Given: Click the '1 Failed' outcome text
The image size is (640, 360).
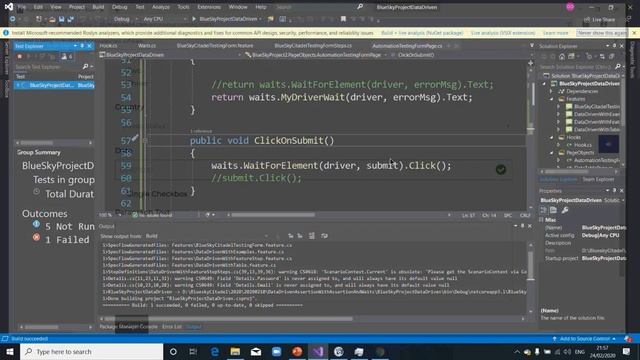Looking at the screenshot, I should coord(67,240).
